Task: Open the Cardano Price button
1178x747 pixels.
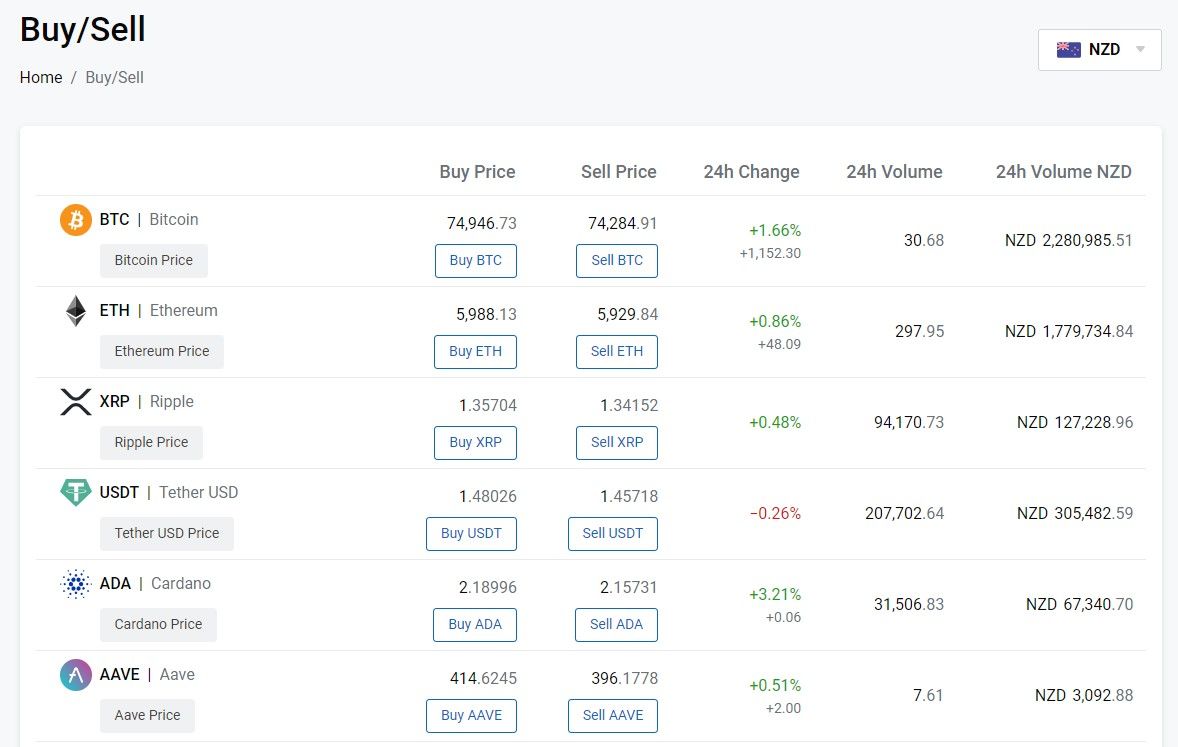Action: (x=159, y=625)
